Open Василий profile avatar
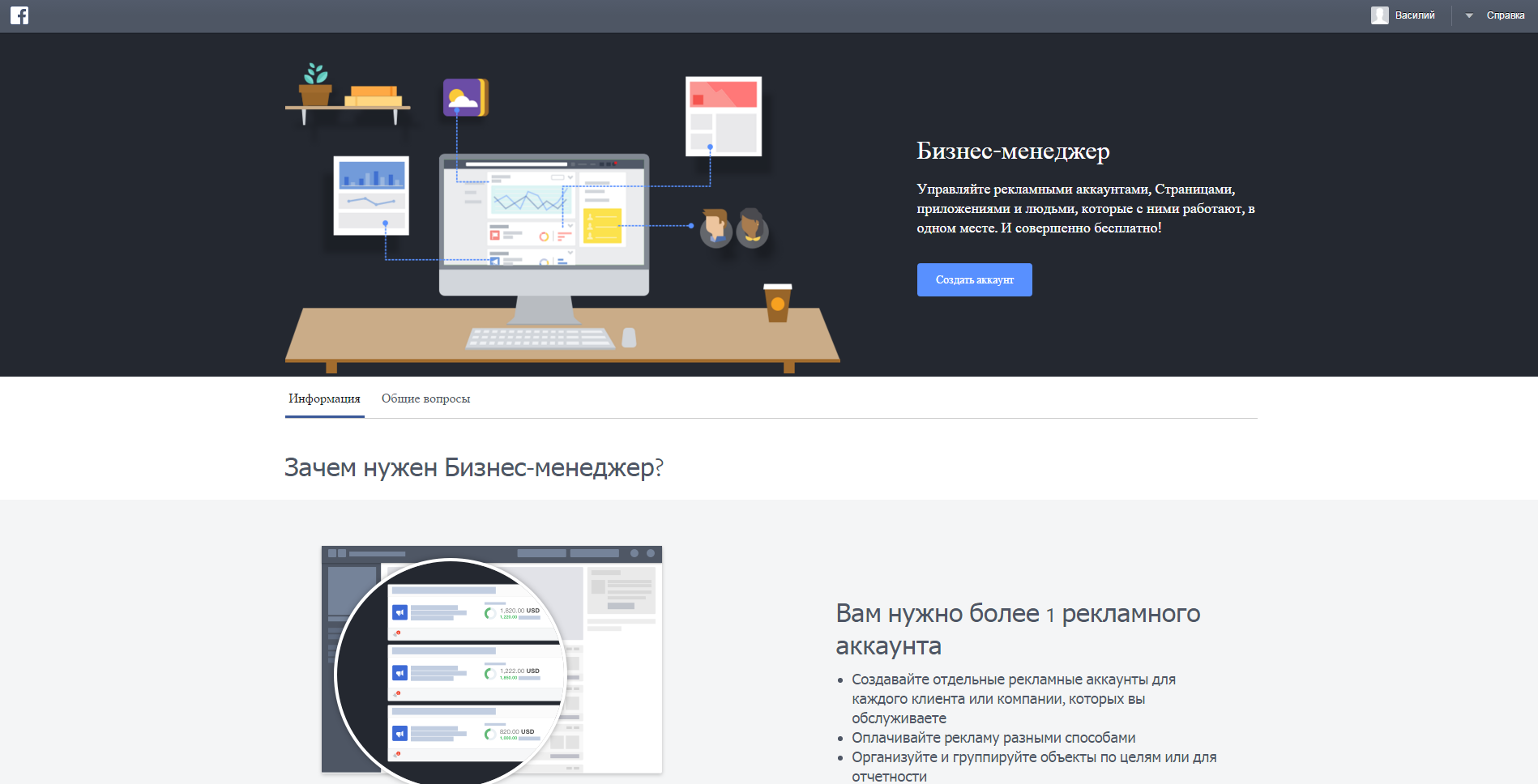Screen dimensions: 1538x784 tap(1379, 15)
